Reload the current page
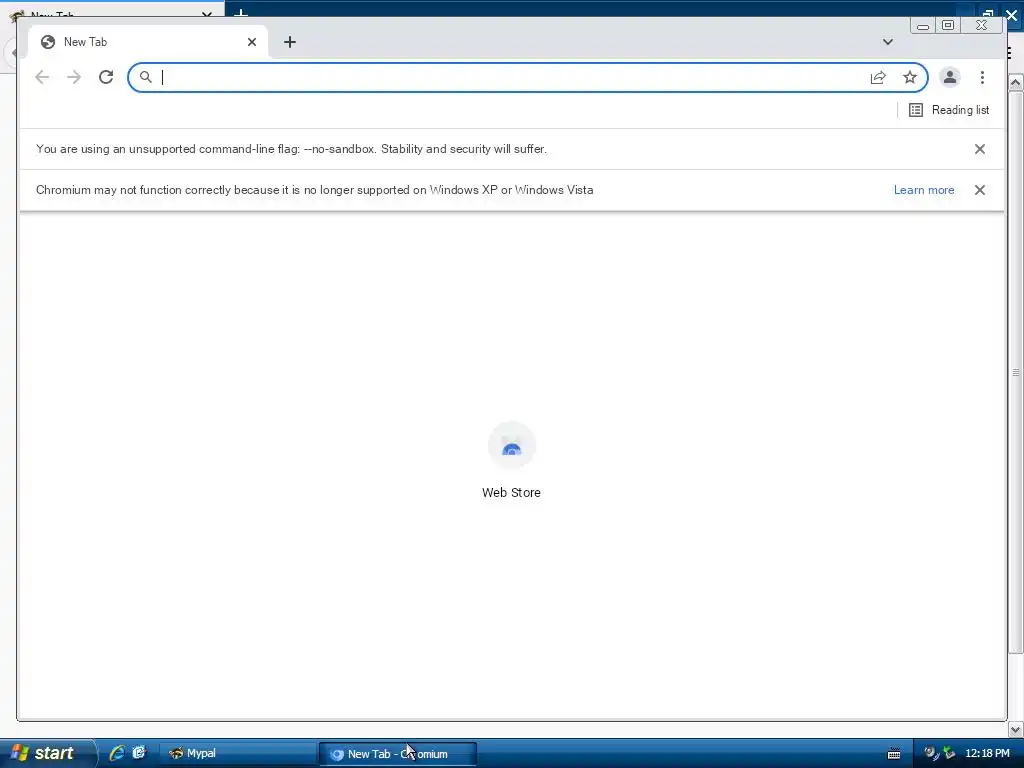The height and width of the screenshot is (768, 1024). (106, 77)
